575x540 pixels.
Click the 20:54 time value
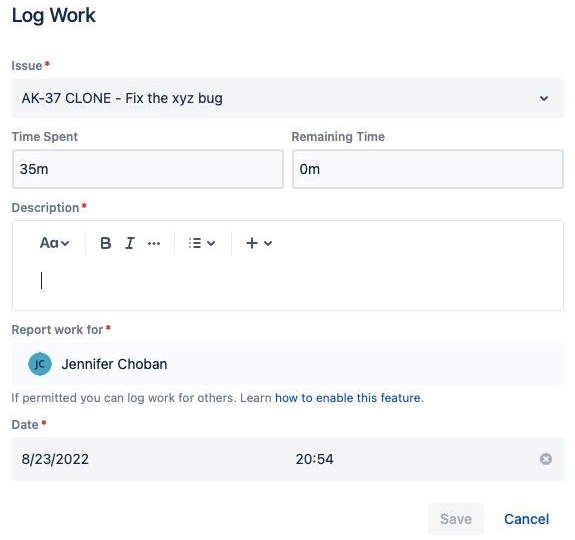tap(315, 459)
